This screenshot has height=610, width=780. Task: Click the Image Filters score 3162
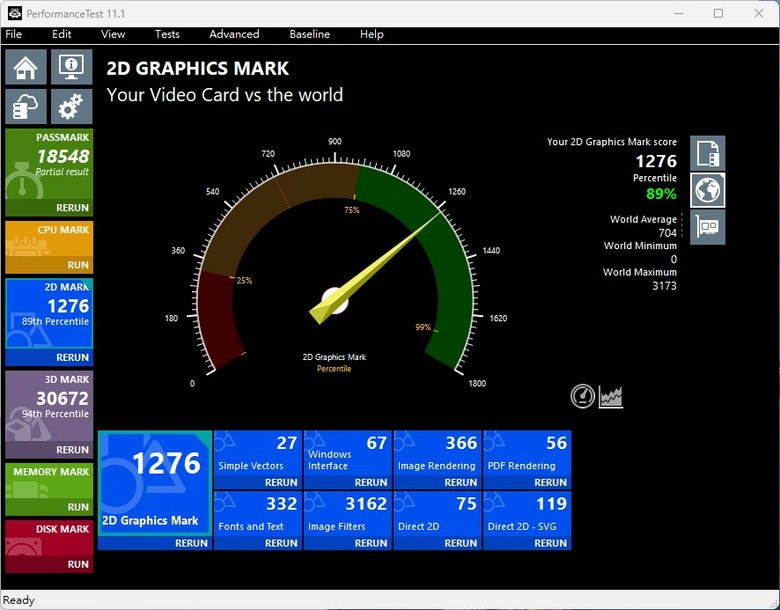366,504
